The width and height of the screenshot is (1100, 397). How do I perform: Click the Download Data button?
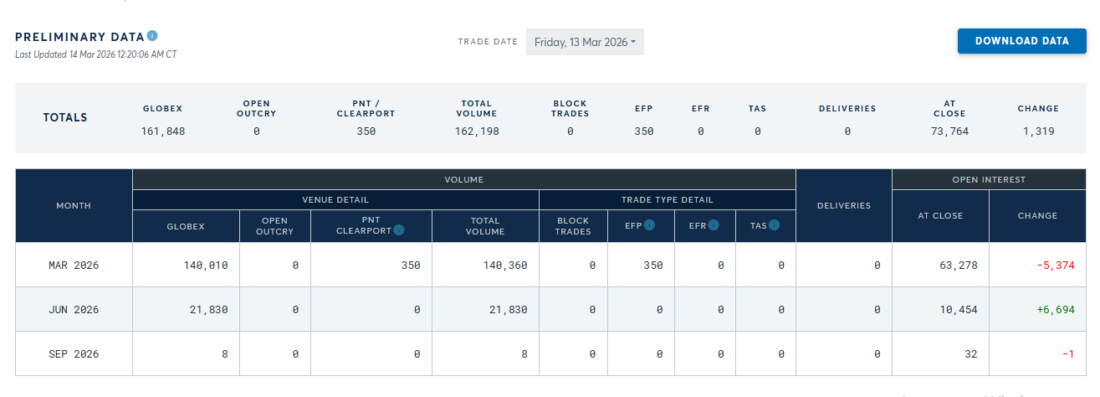tap(1021, 41)
